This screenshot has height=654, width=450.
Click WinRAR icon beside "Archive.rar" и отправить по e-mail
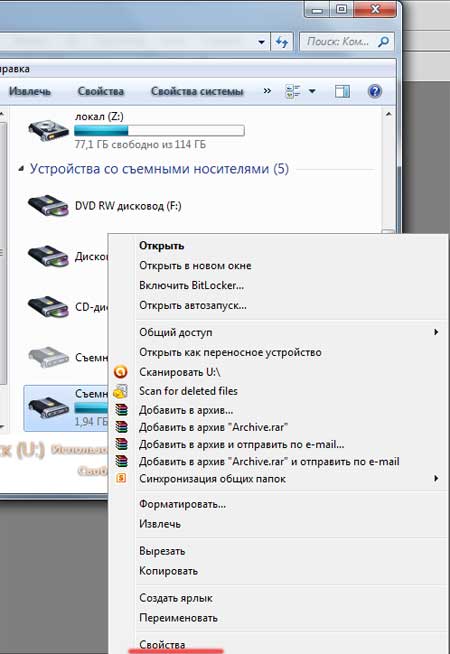tap(121, 462)
